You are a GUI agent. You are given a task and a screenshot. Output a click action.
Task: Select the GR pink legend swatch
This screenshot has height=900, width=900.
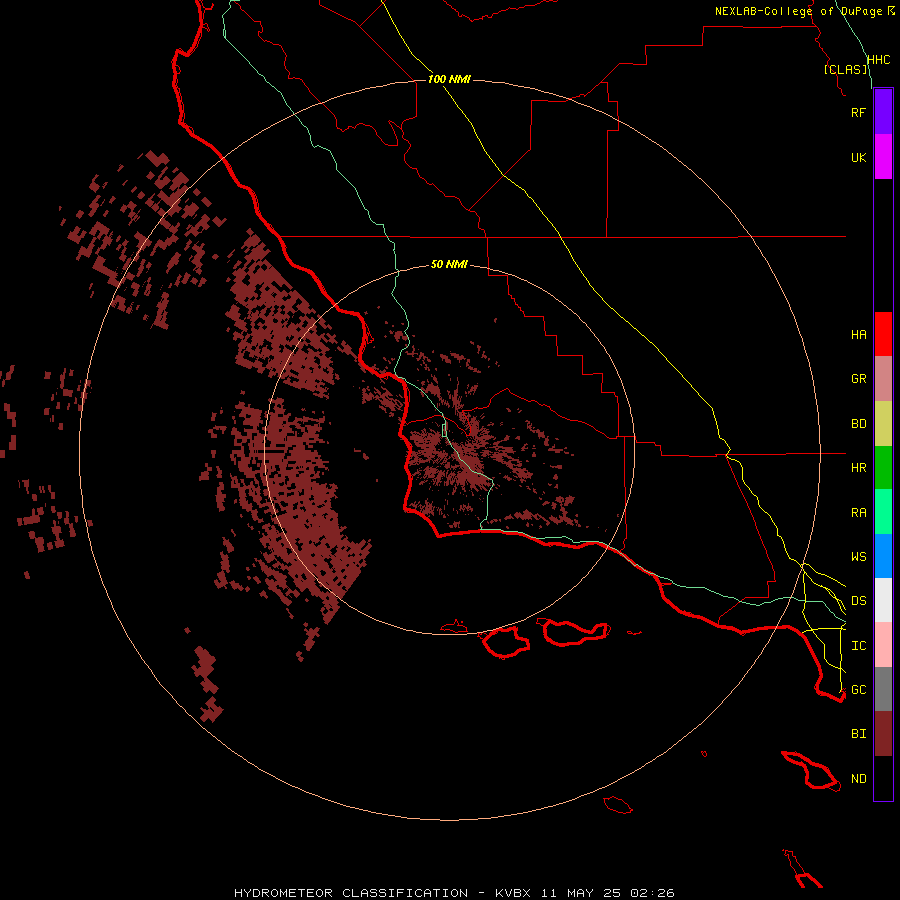pyautogui.click(x=883, y=379)
